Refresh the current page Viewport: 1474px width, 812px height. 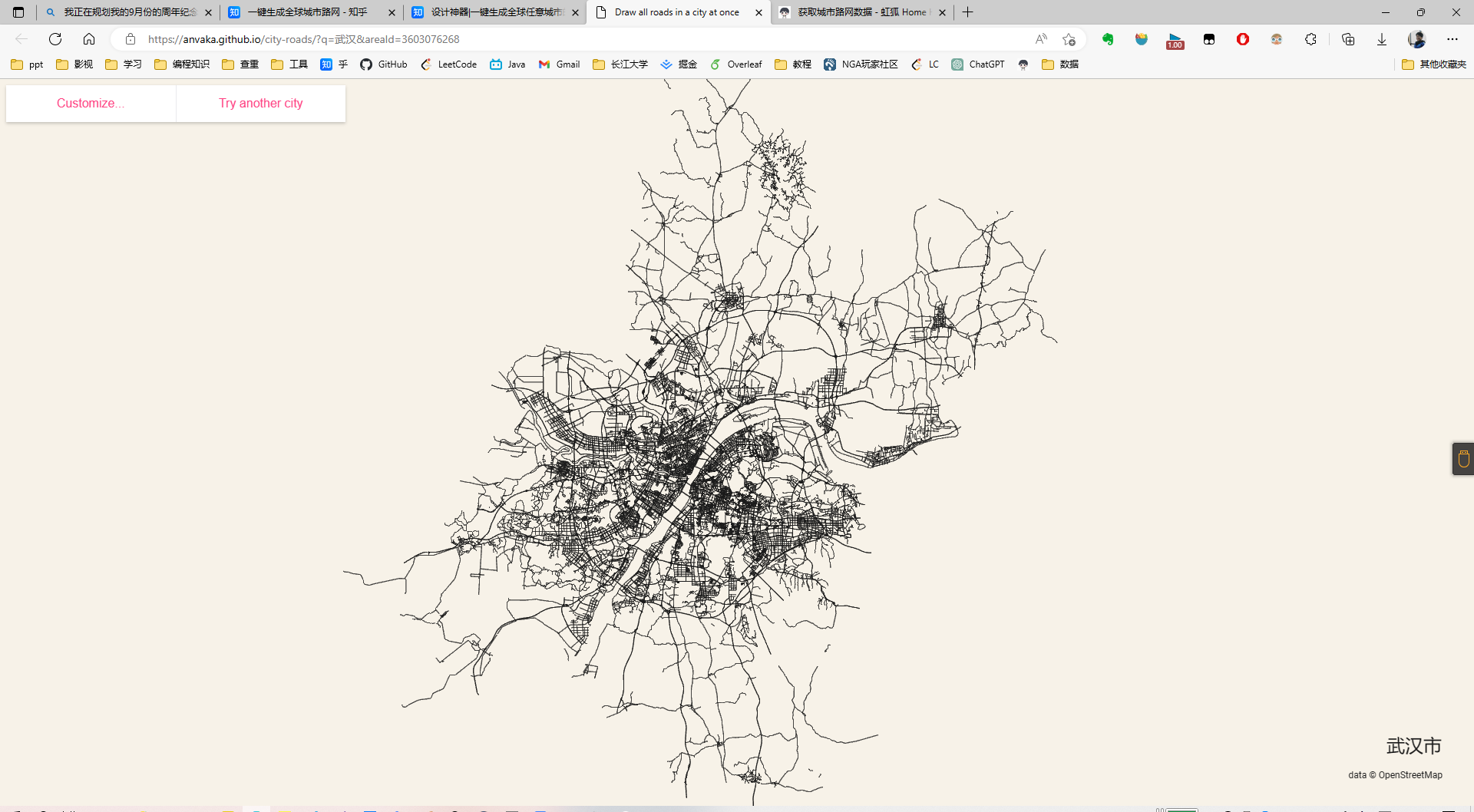pyautogui.click(x=55, y=39)
